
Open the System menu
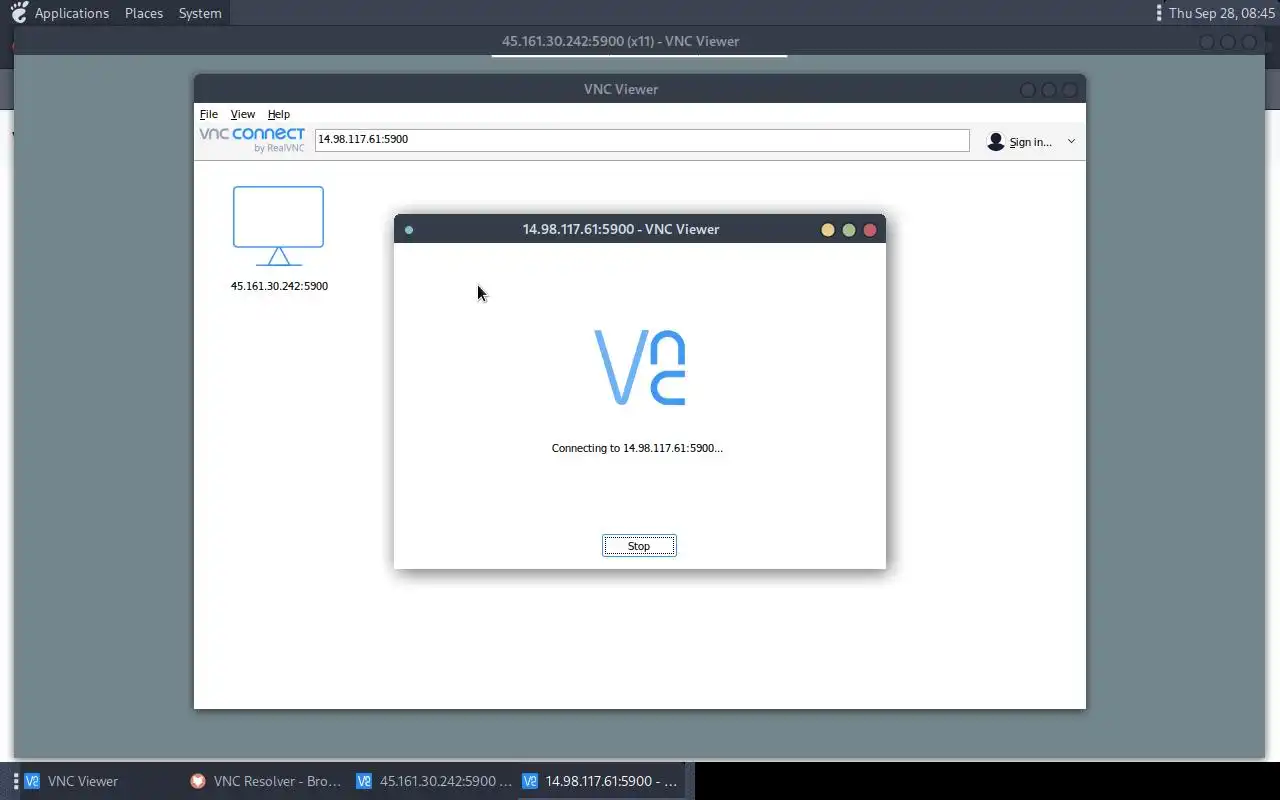pyautogui.click(x=200, y=13)
